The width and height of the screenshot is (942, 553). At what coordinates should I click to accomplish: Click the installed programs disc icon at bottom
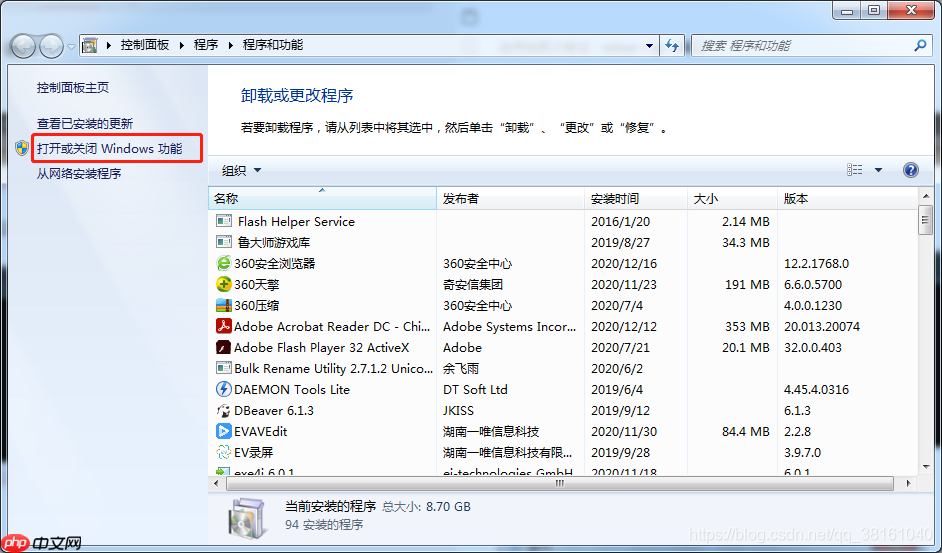(x=246, y=518)
